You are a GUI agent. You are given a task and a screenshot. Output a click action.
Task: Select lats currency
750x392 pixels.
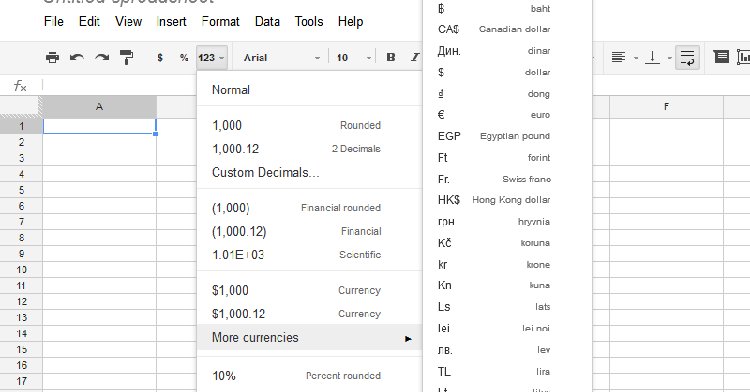[507, 307]
